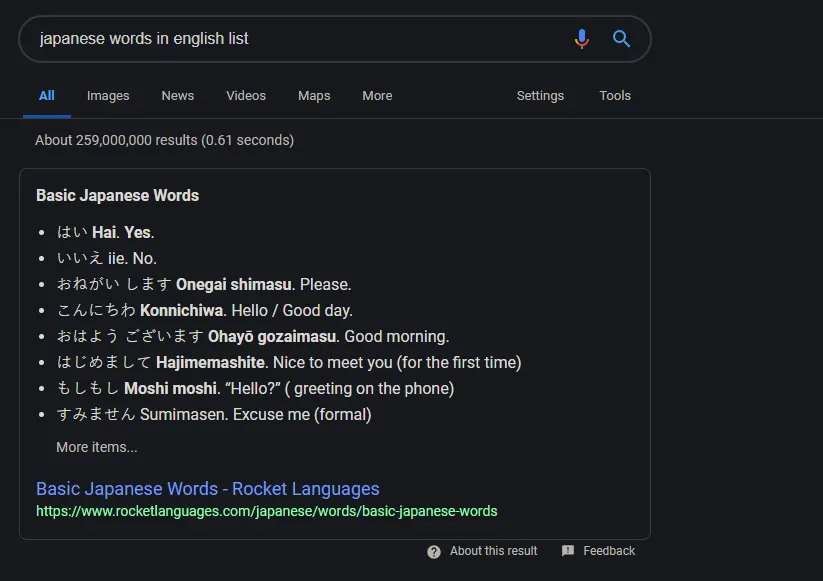Click the rocketlanguages.com green URL

point(266,511)
